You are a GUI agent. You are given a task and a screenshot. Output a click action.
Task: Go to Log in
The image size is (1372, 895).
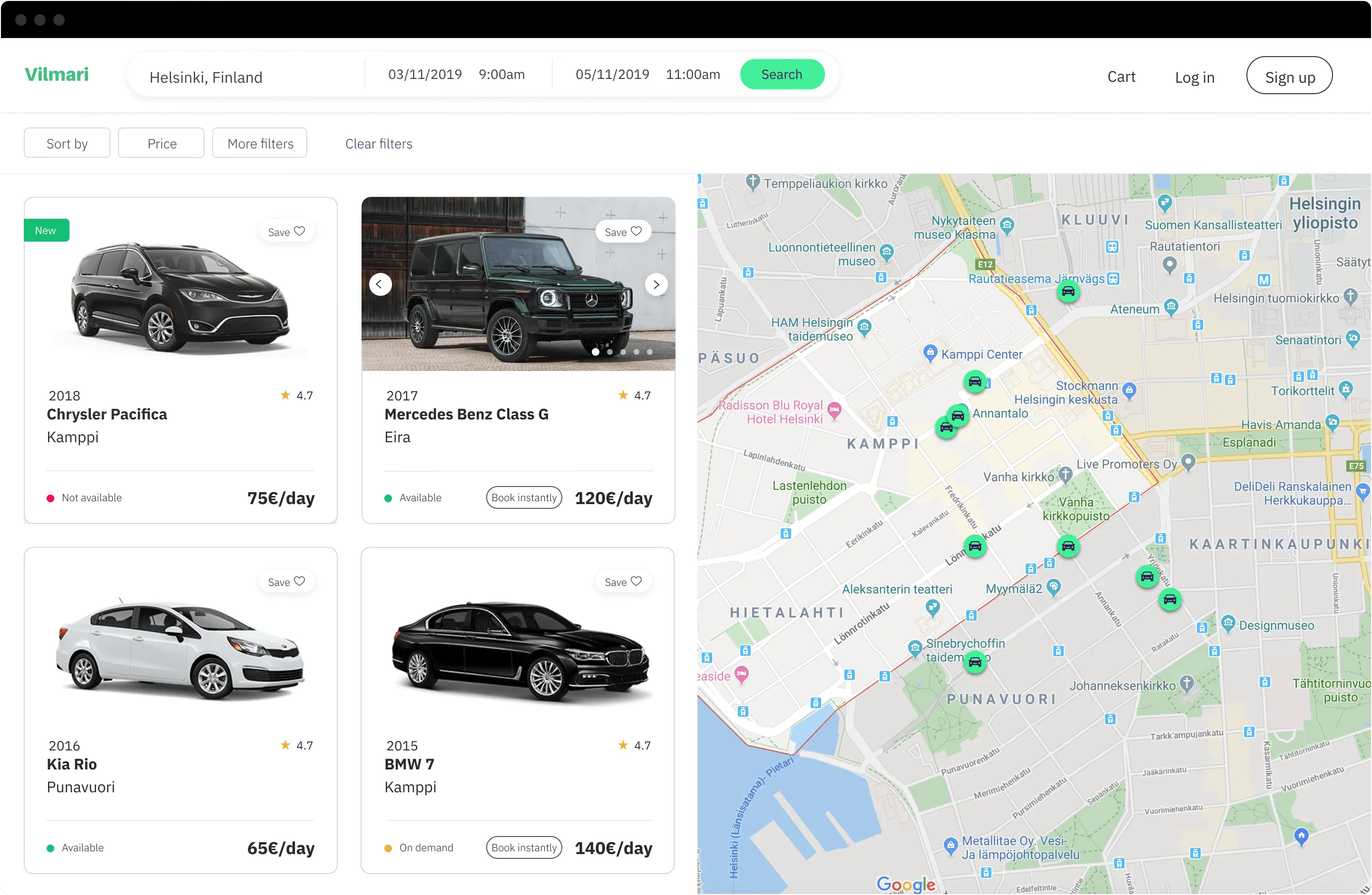[1195, 77]
